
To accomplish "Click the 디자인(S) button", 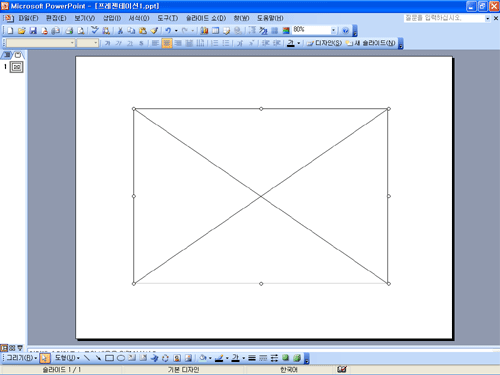I will (x=324, y=43).
